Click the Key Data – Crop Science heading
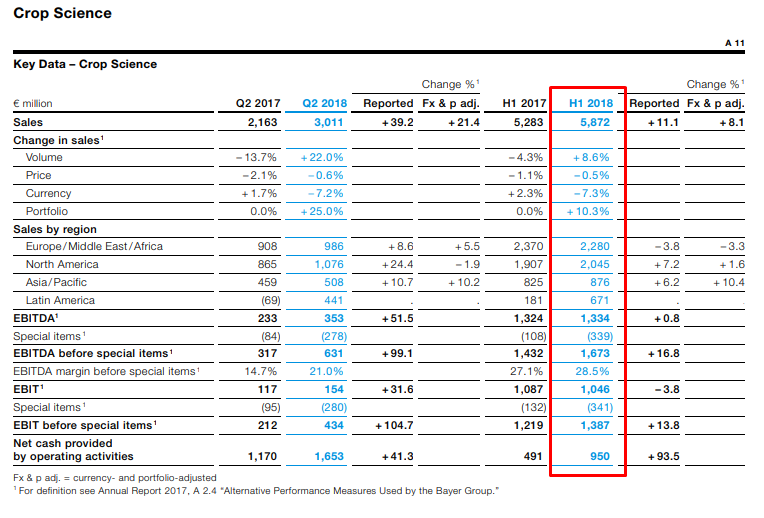 tap(85, 64)
